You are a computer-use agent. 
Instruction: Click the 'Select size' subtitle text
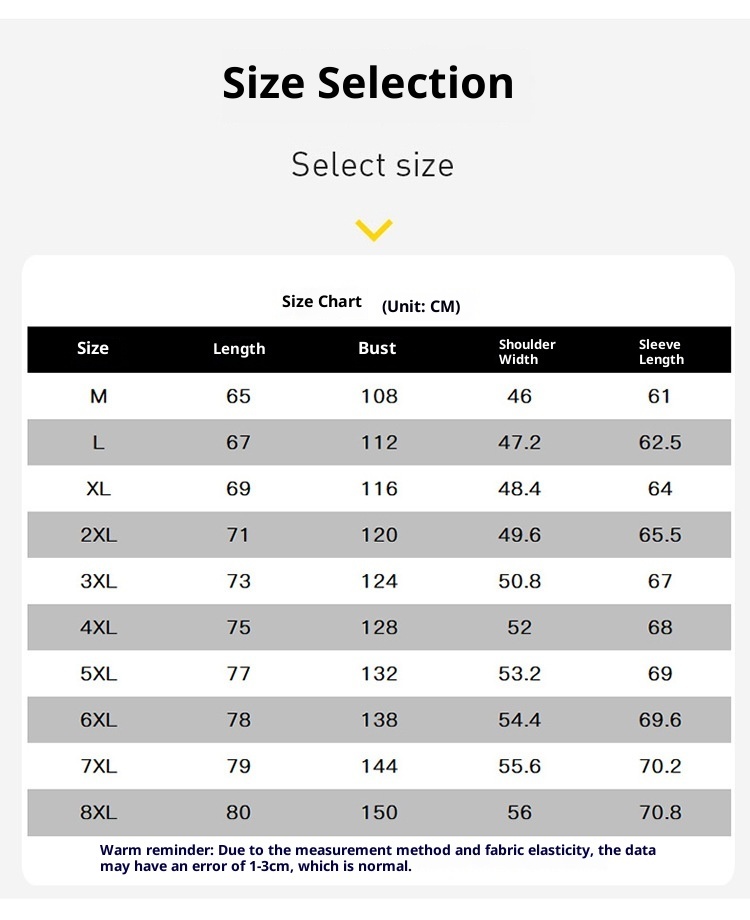[372, 165]
